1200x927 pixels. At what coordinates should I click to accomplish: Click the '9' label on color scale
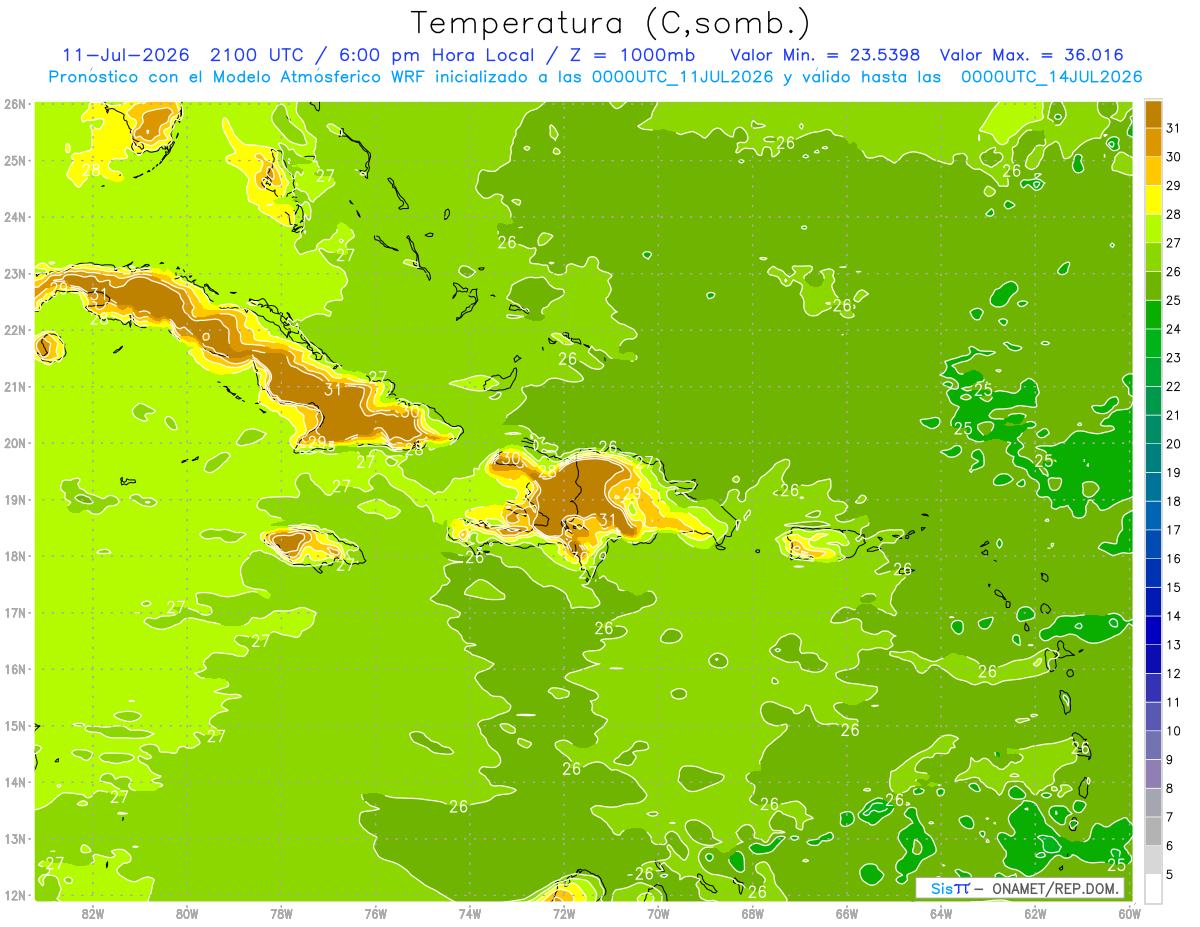click(1170, 760)
